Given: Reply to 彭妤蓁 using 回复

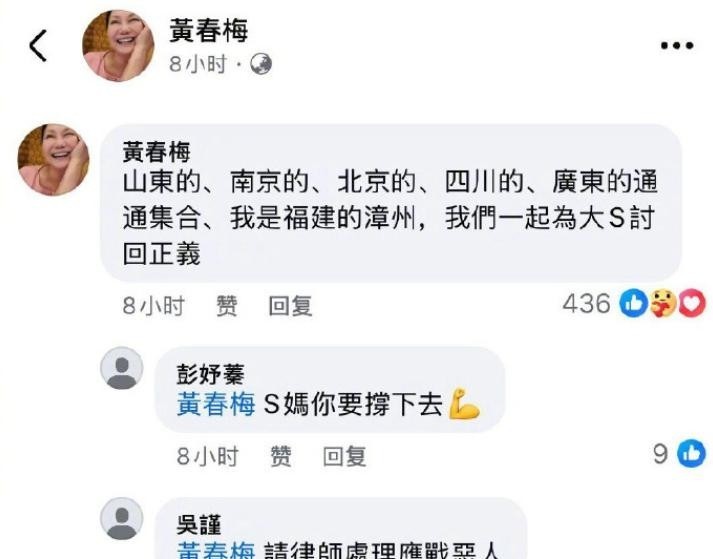Looking at the screenshot, I should pyautogui.click(x=345, y=456).
